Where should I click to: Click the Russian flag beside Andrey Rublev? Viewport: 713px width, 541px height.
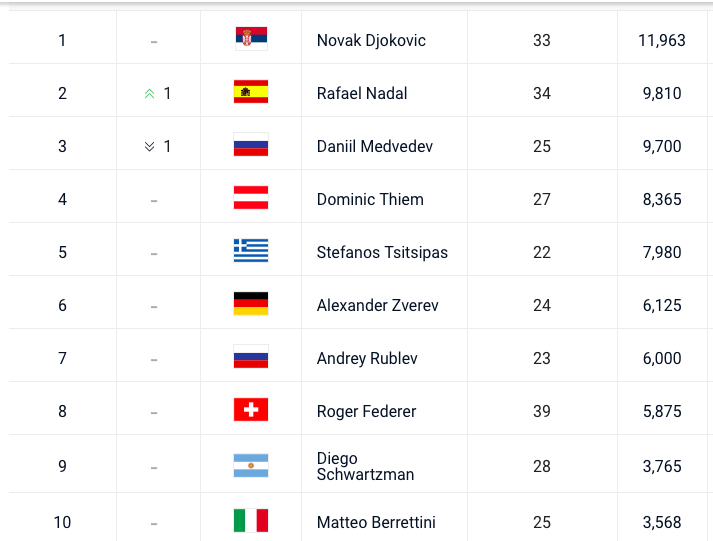click(251, 356)
